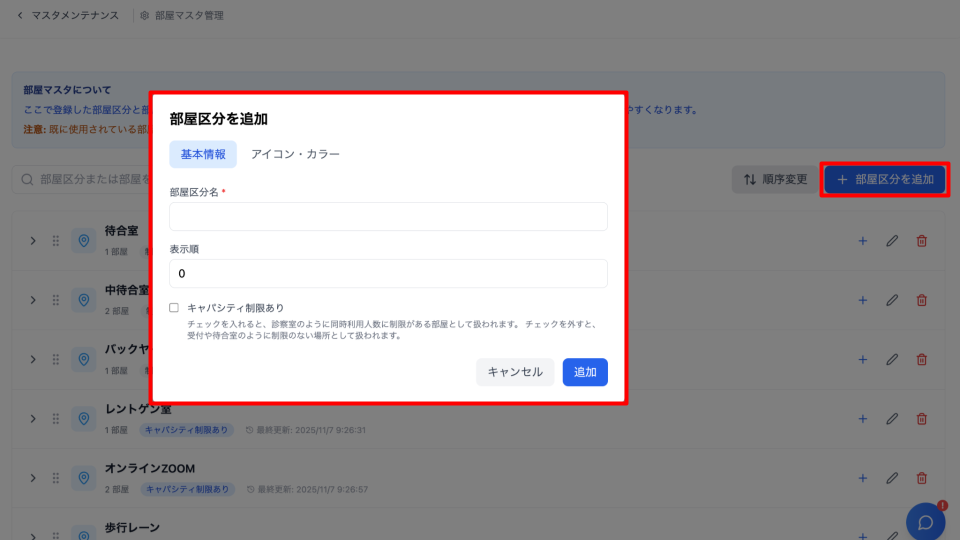The height and width of the screenshot is (540, 960).
Task: Delete 待合室 with the trash icon
Action: point(921,241)
